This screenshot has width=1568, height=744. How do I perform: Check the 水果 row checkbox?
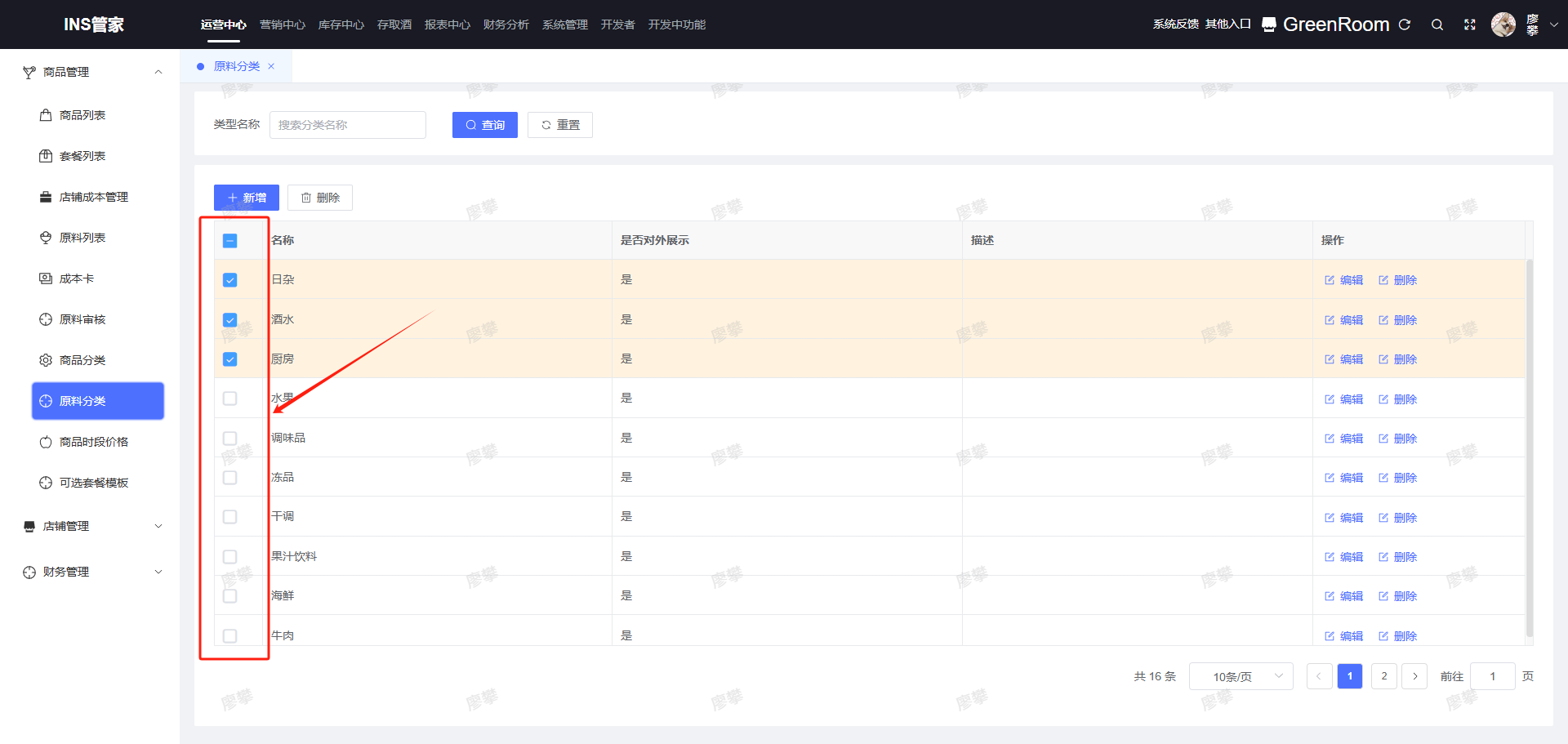point(230,399)
